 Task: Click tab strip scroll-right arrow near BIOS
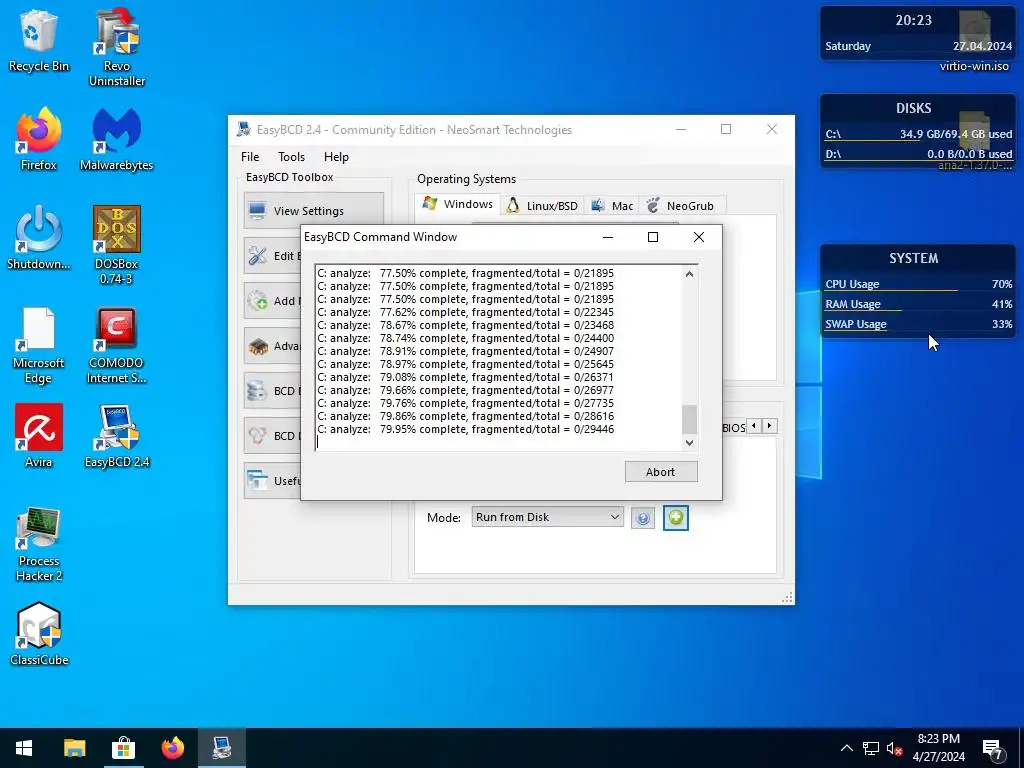coord(770,426)
